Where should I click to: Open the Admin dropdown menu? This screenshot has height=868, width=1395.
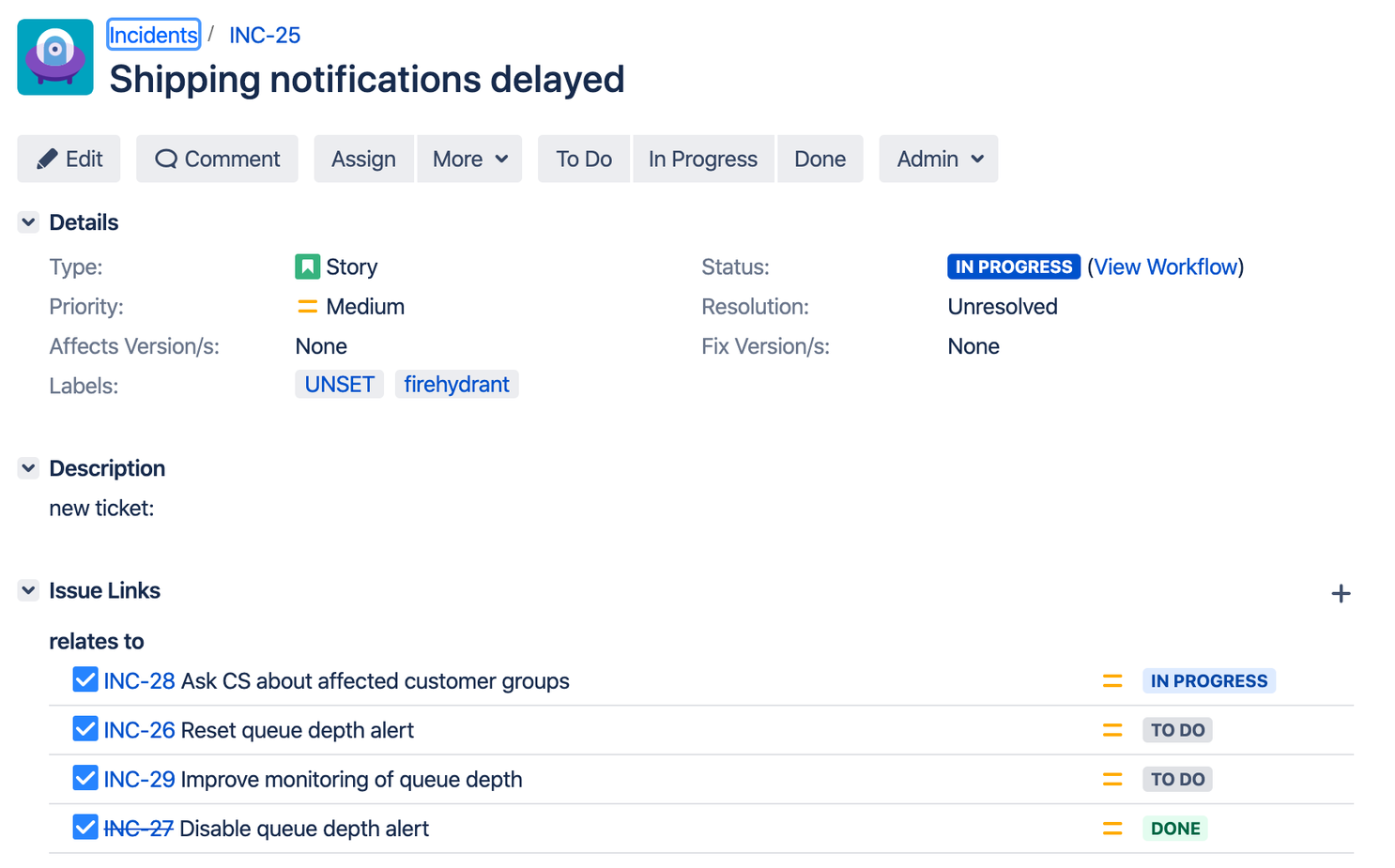tap(939, 159)
